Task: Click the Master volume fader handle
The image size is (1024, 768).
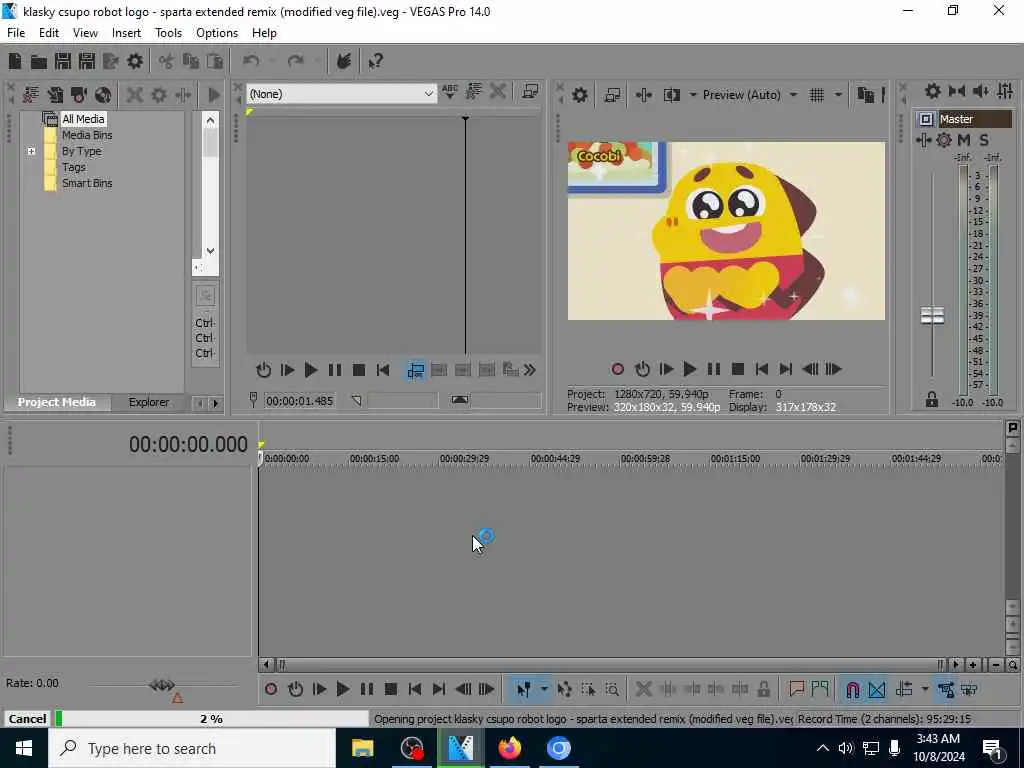Action: [932, 316]
